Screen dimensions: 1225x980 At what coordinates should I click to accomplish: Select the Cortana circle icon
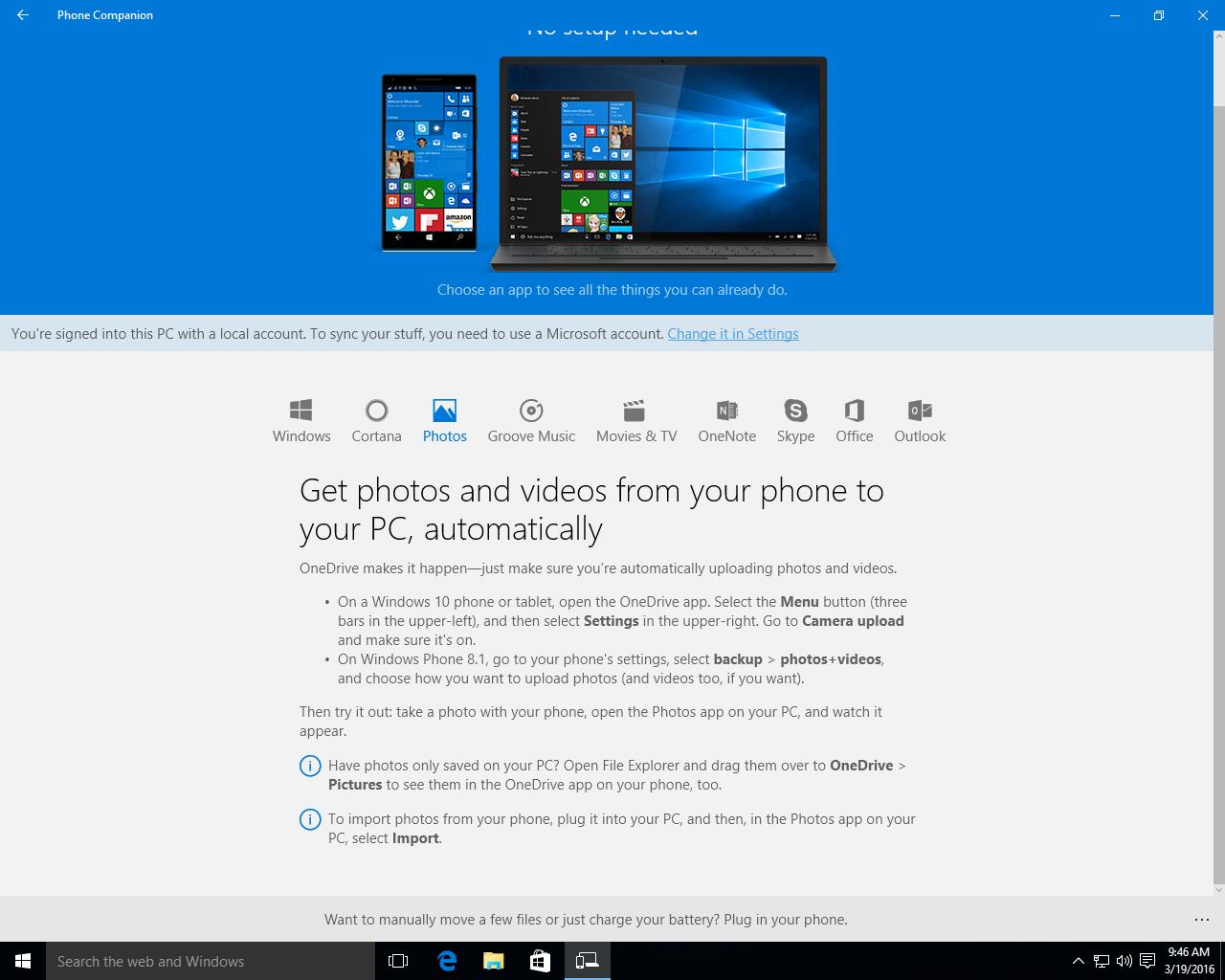click(376, 411)
